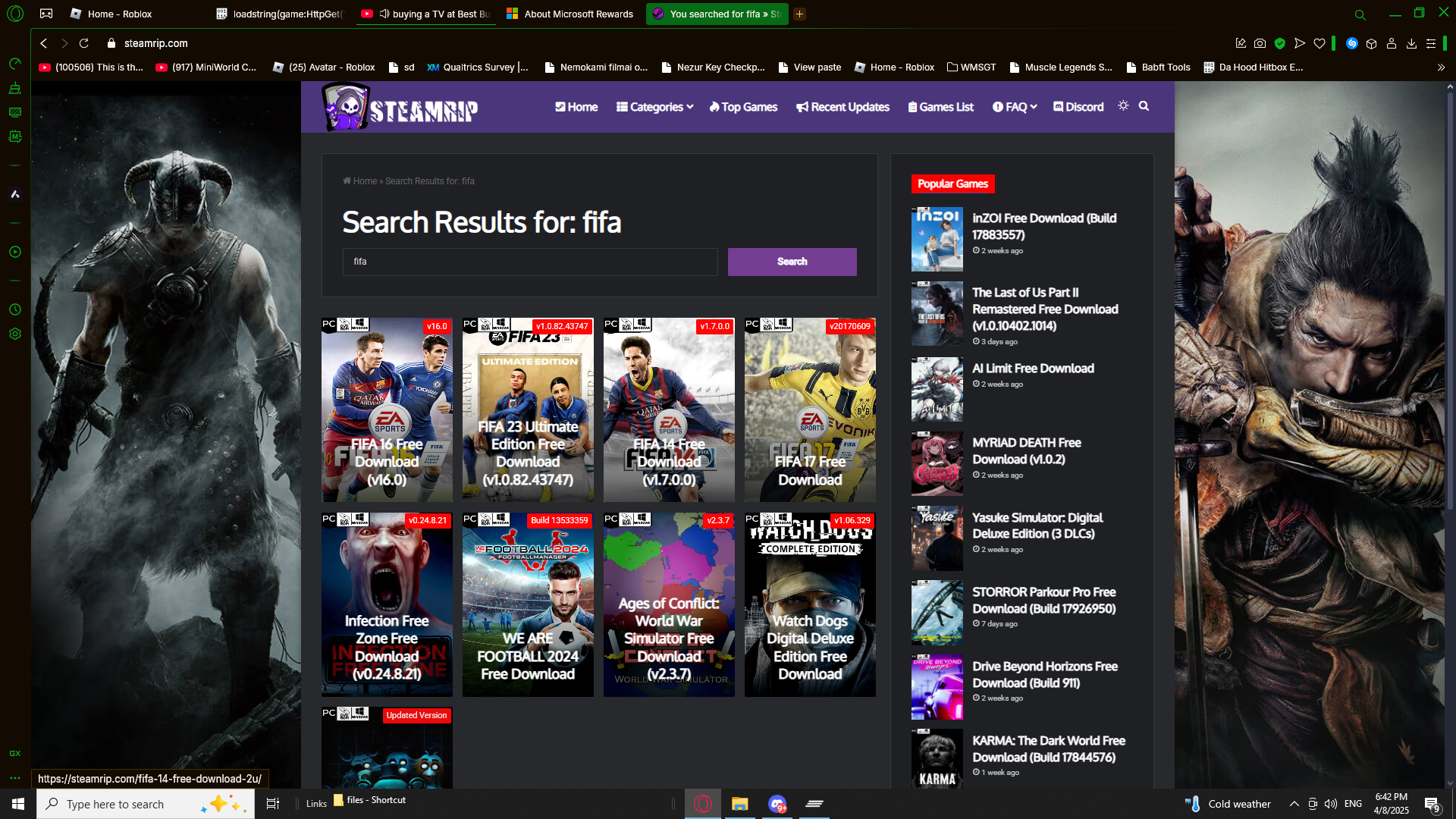
Task: Open History clock icon in sidebar
Action: pos(14,309)
